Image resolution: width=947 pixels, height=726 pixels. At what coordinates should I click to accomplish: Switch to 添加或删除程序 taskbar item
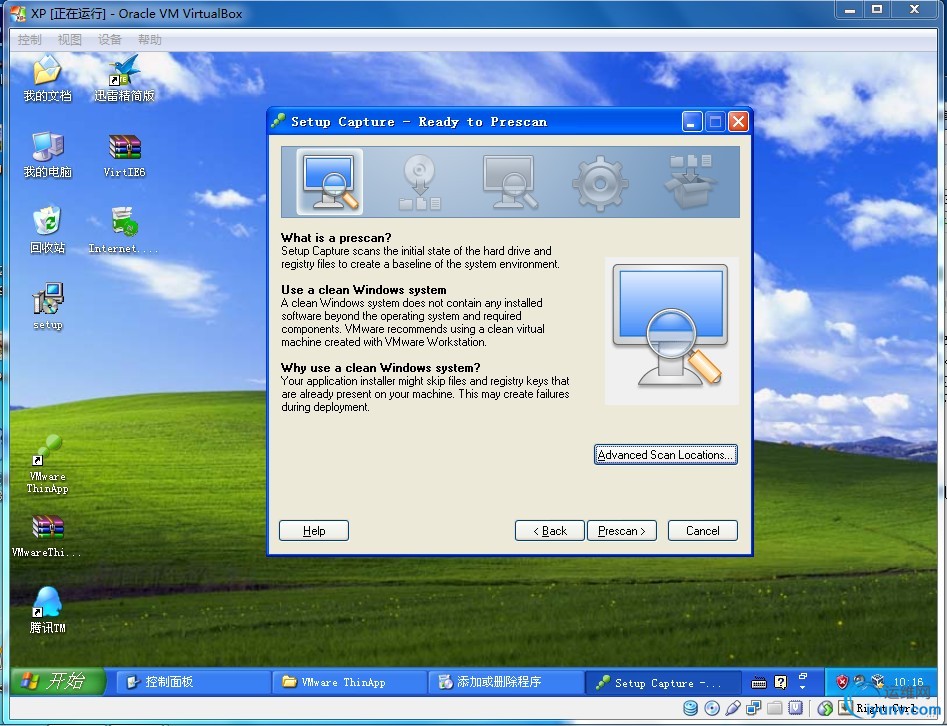(x=505, y=682)
